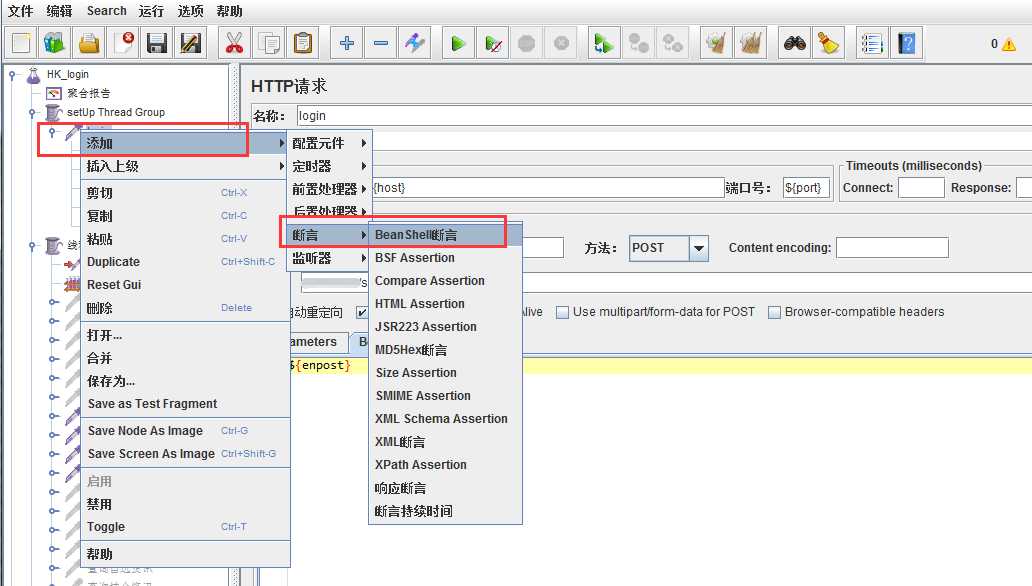Enable Use multipart/form-data for POST
This screenshot has width=1032, height=586.
[x=562, y=312]
